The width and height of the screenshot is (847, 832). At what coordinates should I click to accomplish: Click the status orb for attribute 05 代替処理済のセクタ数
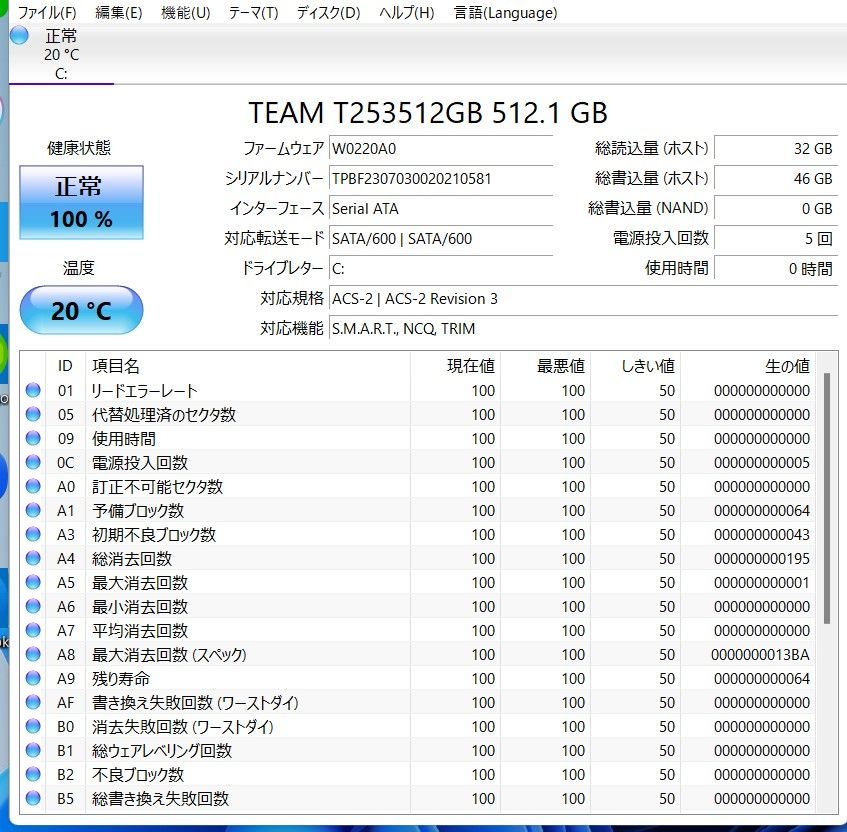pyautogui.click(x=33, y=414)
